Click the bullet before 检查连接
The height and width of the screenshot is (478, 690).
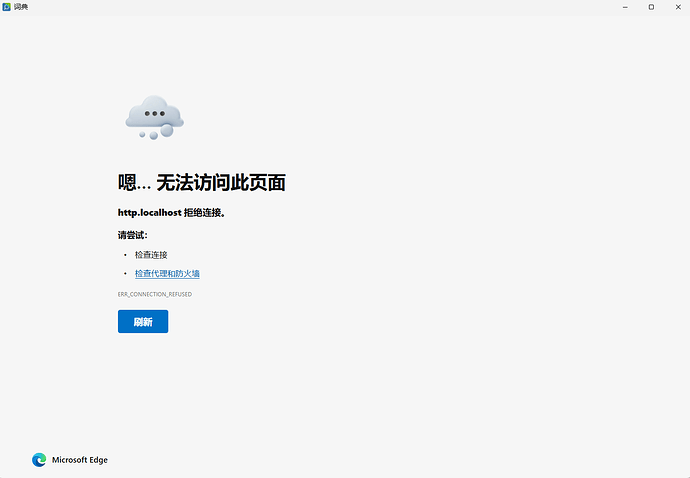pos(125,255)
